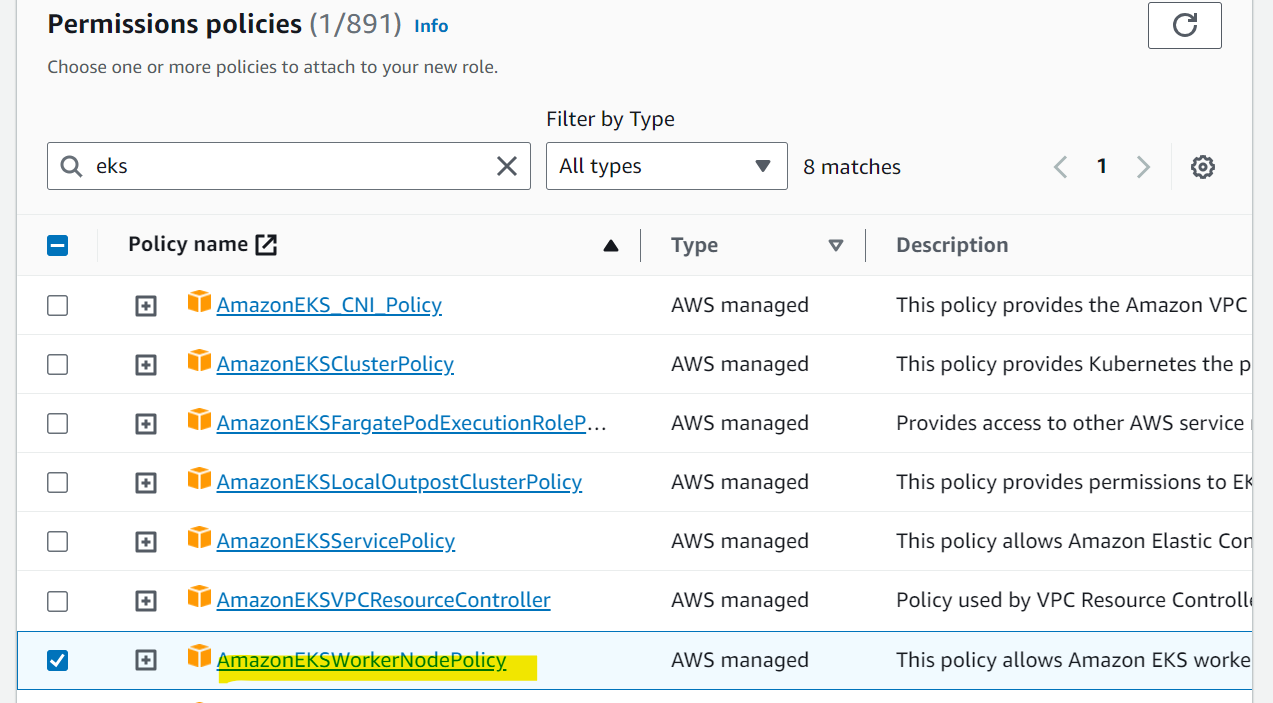Image resolution: width=1273 pixels, height=703 pixels.
Task: Check the AmazonEKSServicePolicy checkbox
Action: [x=58, y=541]
